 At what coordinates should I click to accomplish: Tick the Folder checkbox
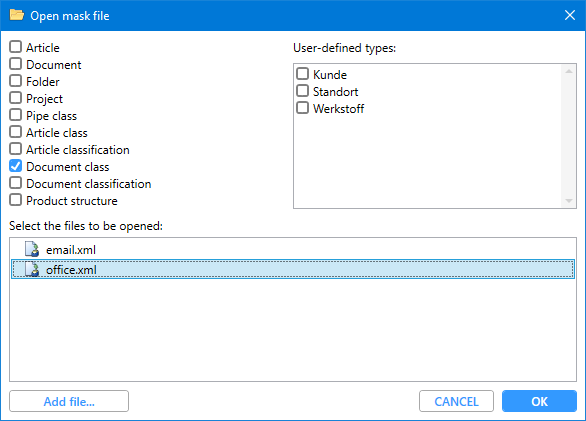tap(15, 81)
